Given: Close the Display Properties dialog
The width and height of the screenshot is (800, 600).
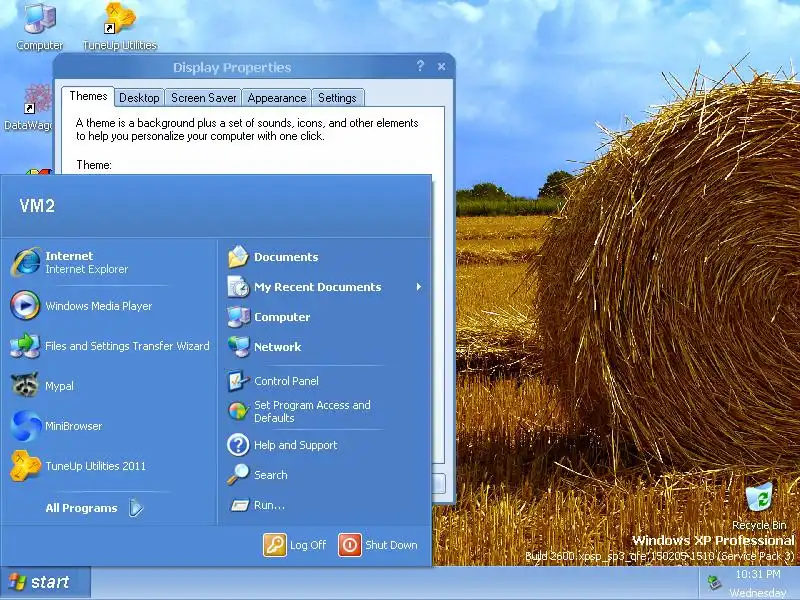Looking at the screenshot, I should [441, 66].
